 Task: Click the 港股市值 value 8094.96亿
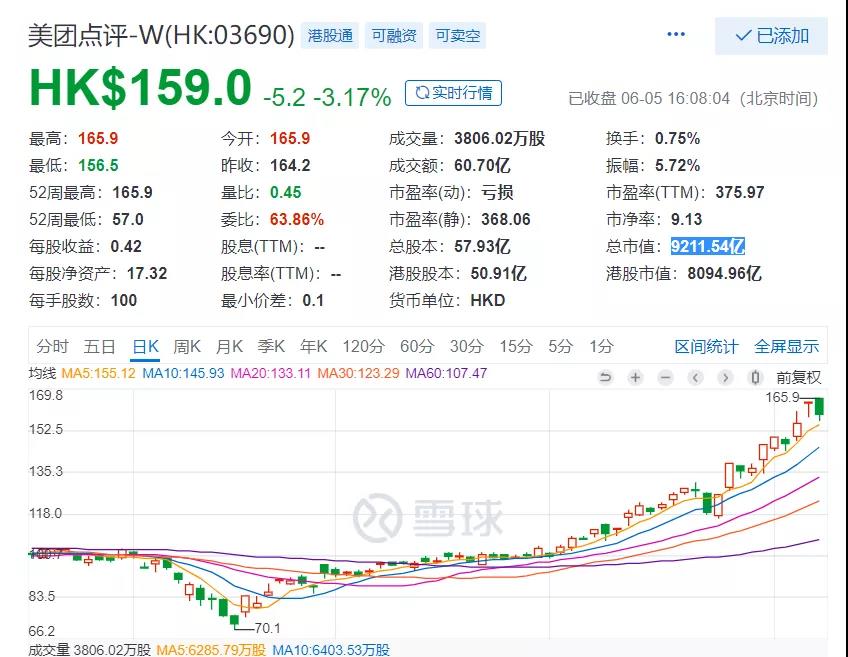[724, 274]
